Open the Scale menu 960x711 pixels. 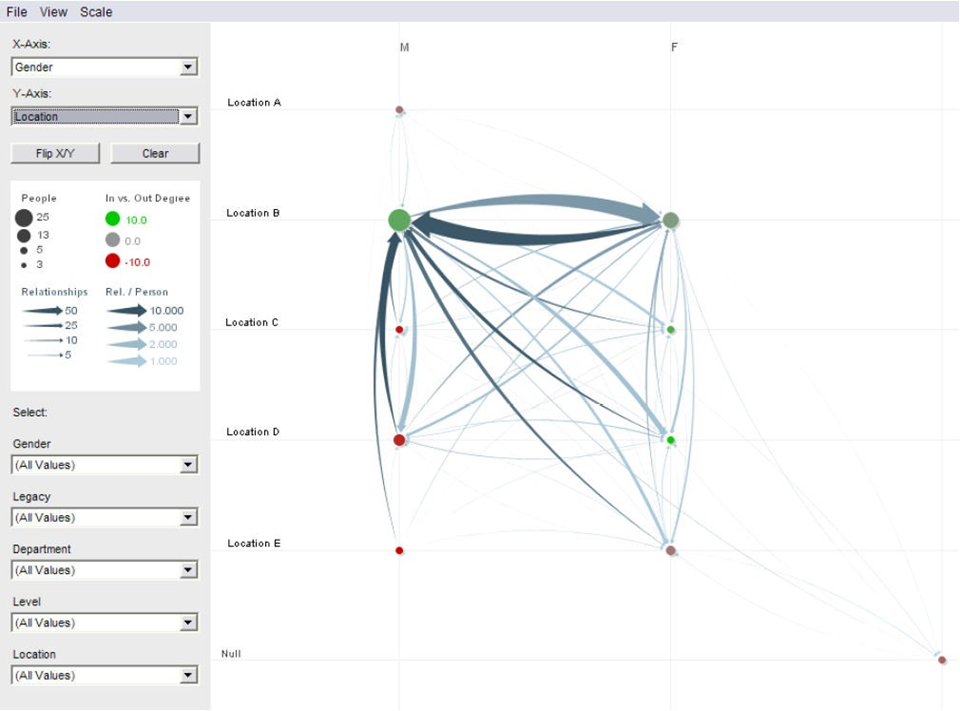pos(96,12)
